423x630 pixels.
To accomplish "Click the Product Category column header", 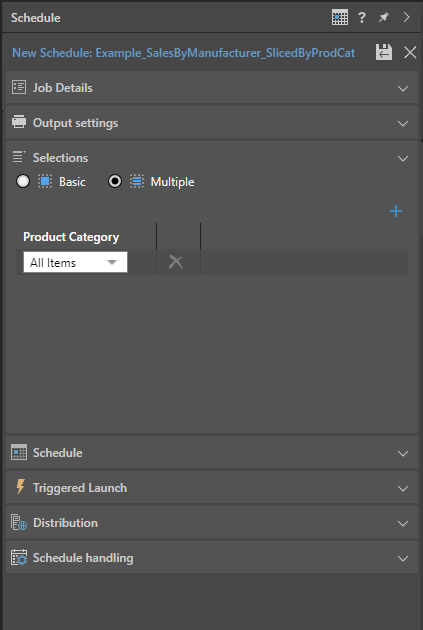I will 71,237.
